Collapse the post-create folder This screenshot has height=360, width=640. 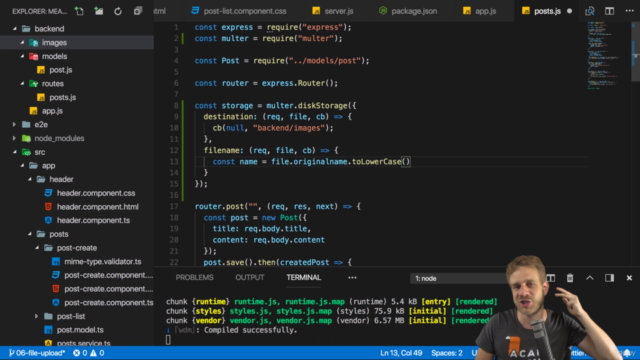(x=37, y=248)
